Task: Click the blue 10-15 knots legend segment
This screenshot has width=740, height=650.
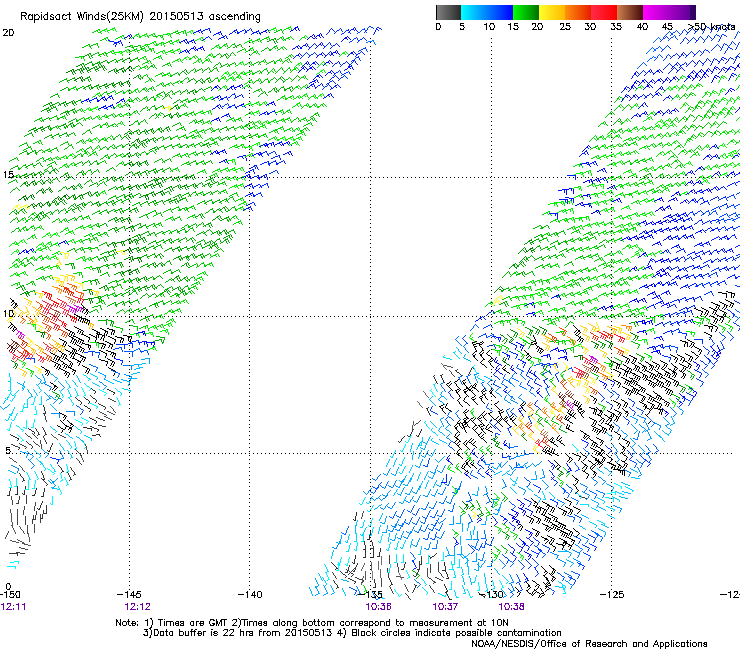Action: (500, 12)
